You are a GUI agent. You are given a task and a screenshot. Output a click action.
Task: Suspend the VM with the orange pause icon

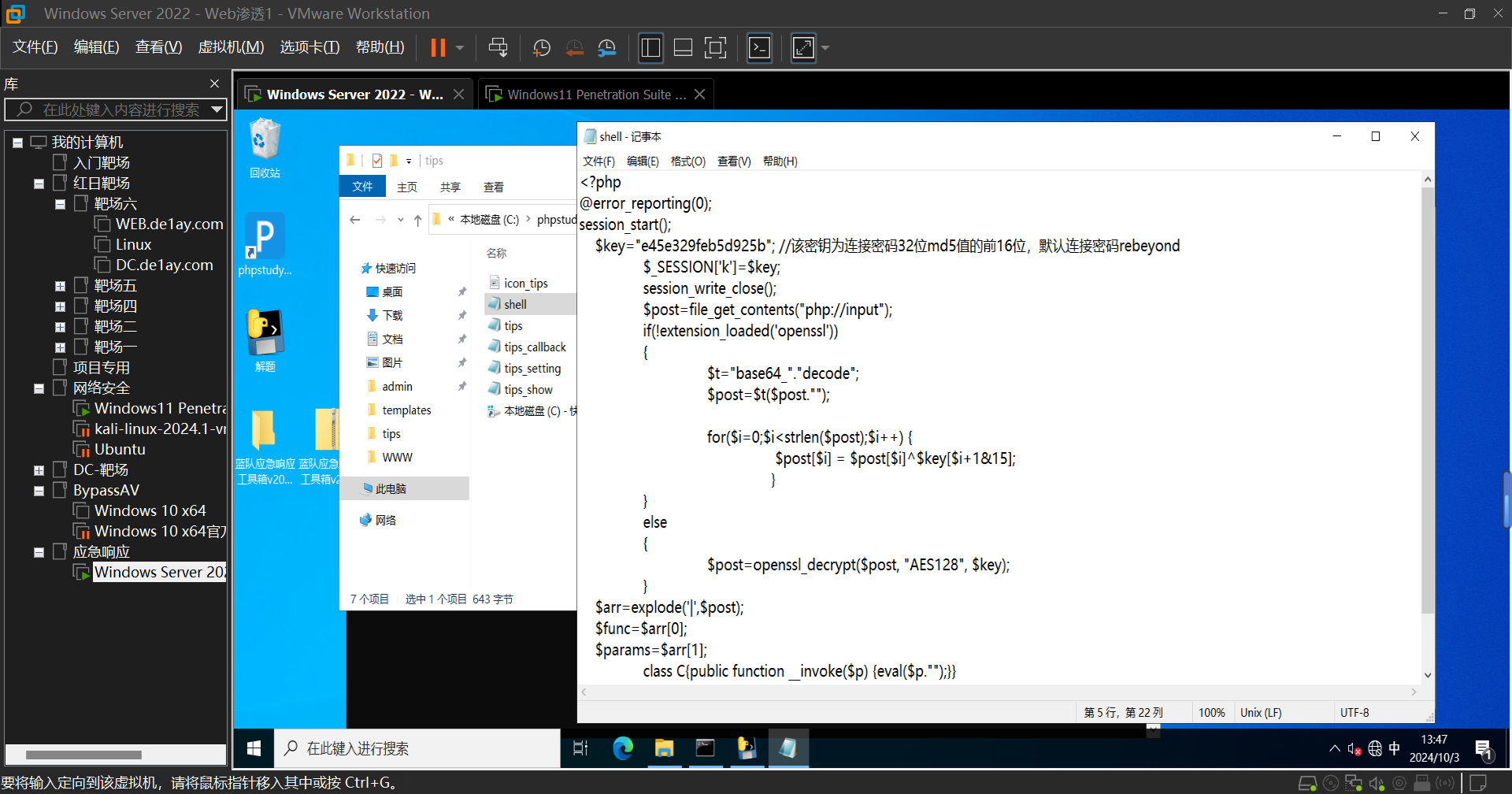tap(438, 48)
